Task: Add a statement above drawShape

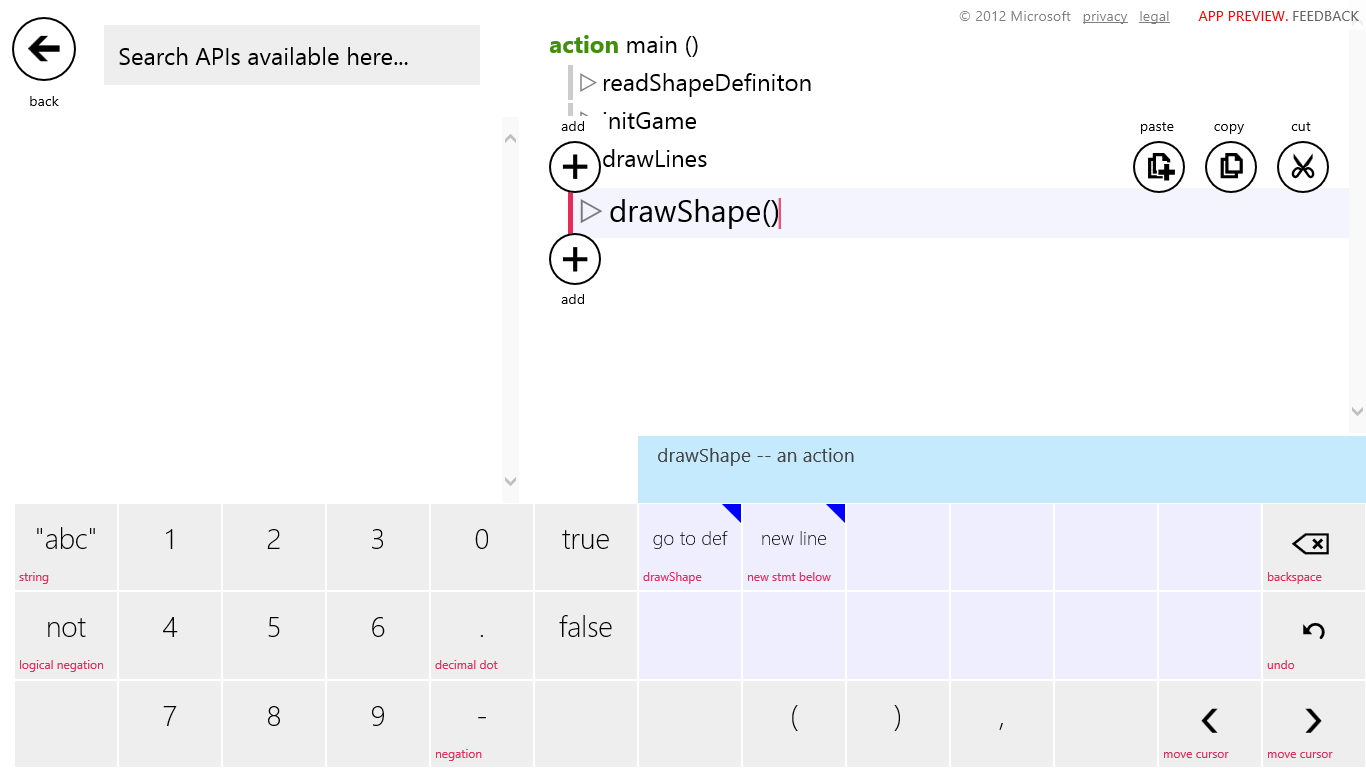Action: click(574, 167)
